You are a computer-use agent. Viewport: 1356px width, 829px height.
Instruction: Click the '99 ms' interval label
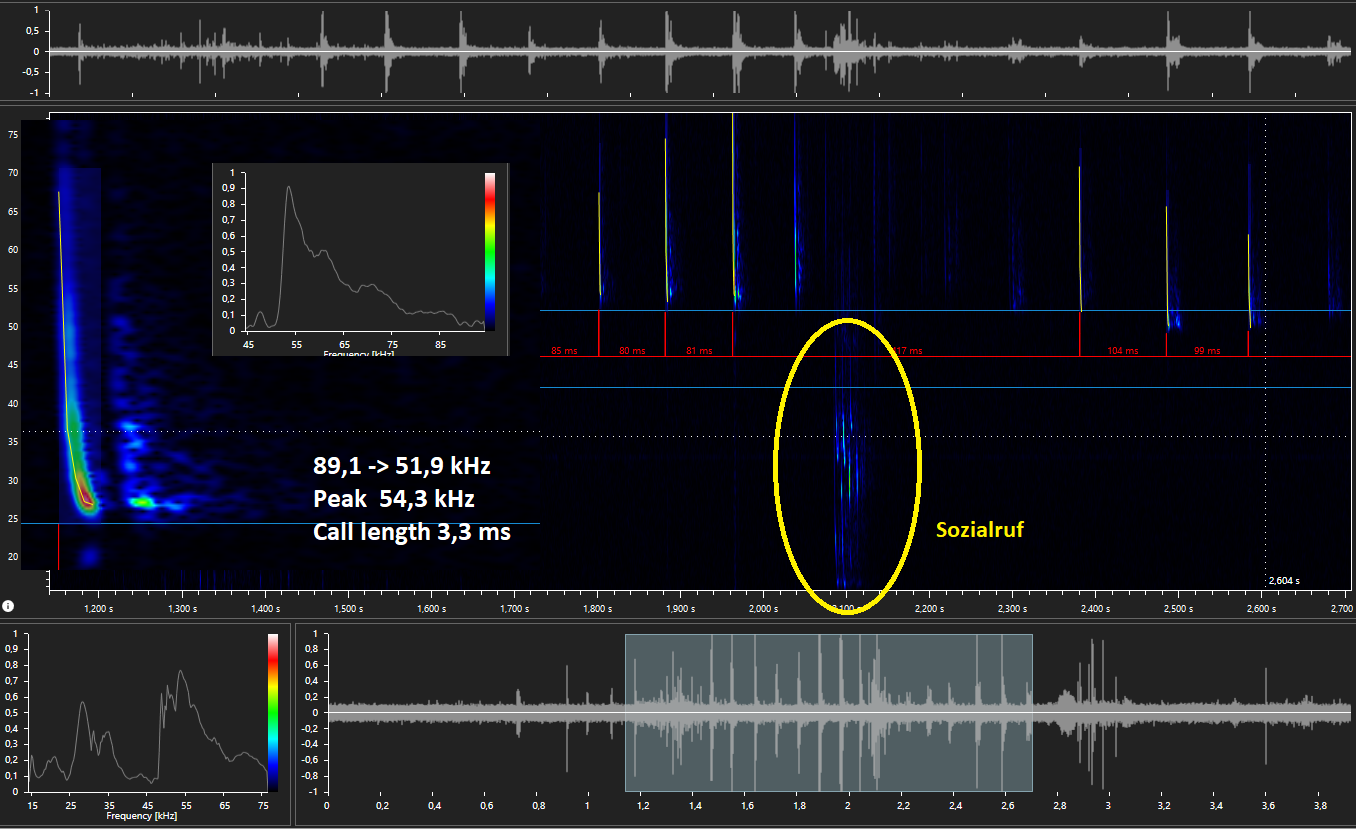point(1206,351)
